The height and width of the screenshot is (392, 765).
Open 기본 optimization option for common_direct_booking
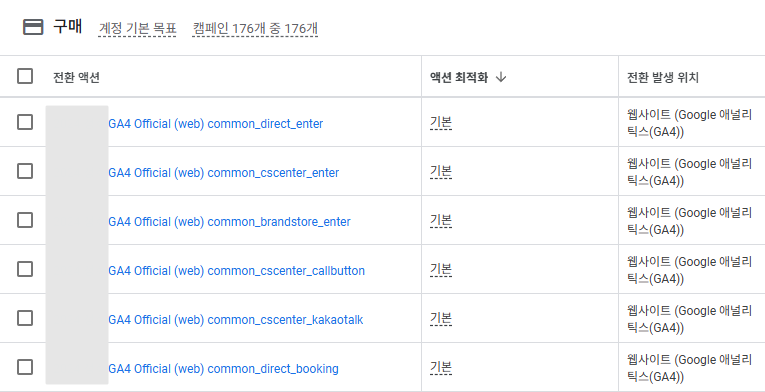click(441, 368)
